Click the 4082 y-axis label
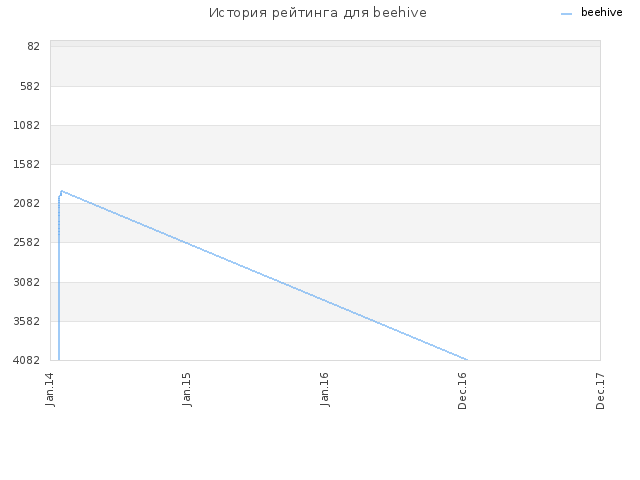The height and width of the screenshot is (480, 640). coord(27,360)
